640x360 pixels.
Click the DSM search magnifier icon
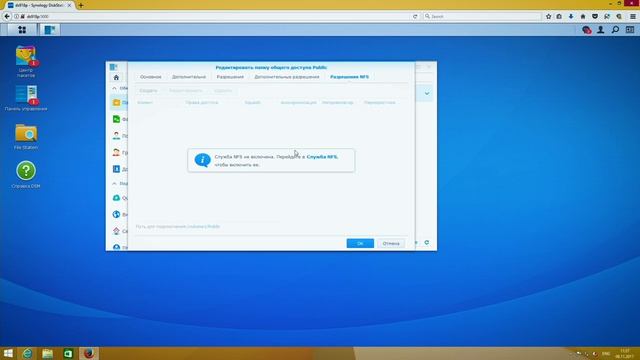point(615,30)
